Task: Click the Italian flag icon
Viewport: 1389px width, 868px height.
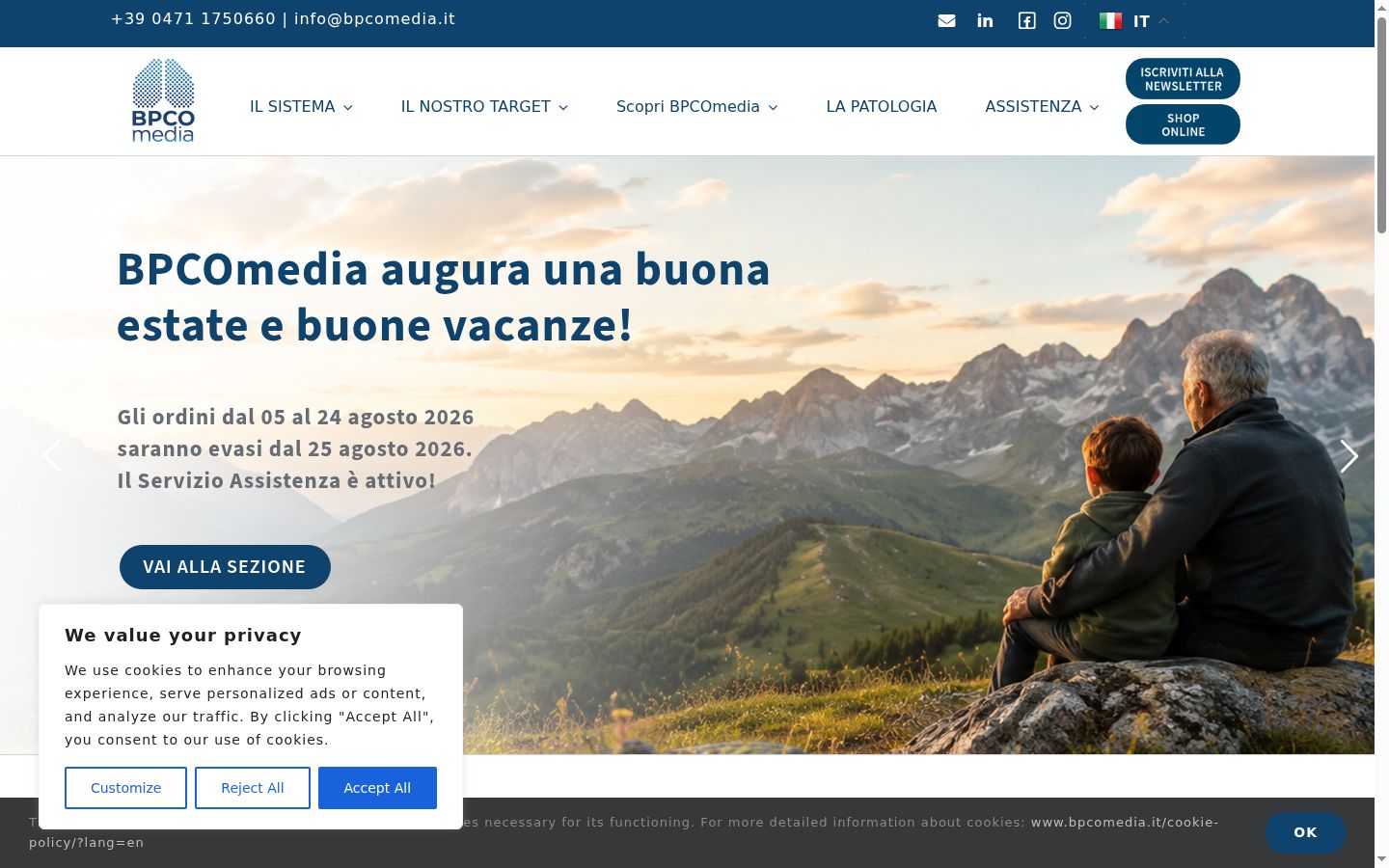Action: (1110, 20)
